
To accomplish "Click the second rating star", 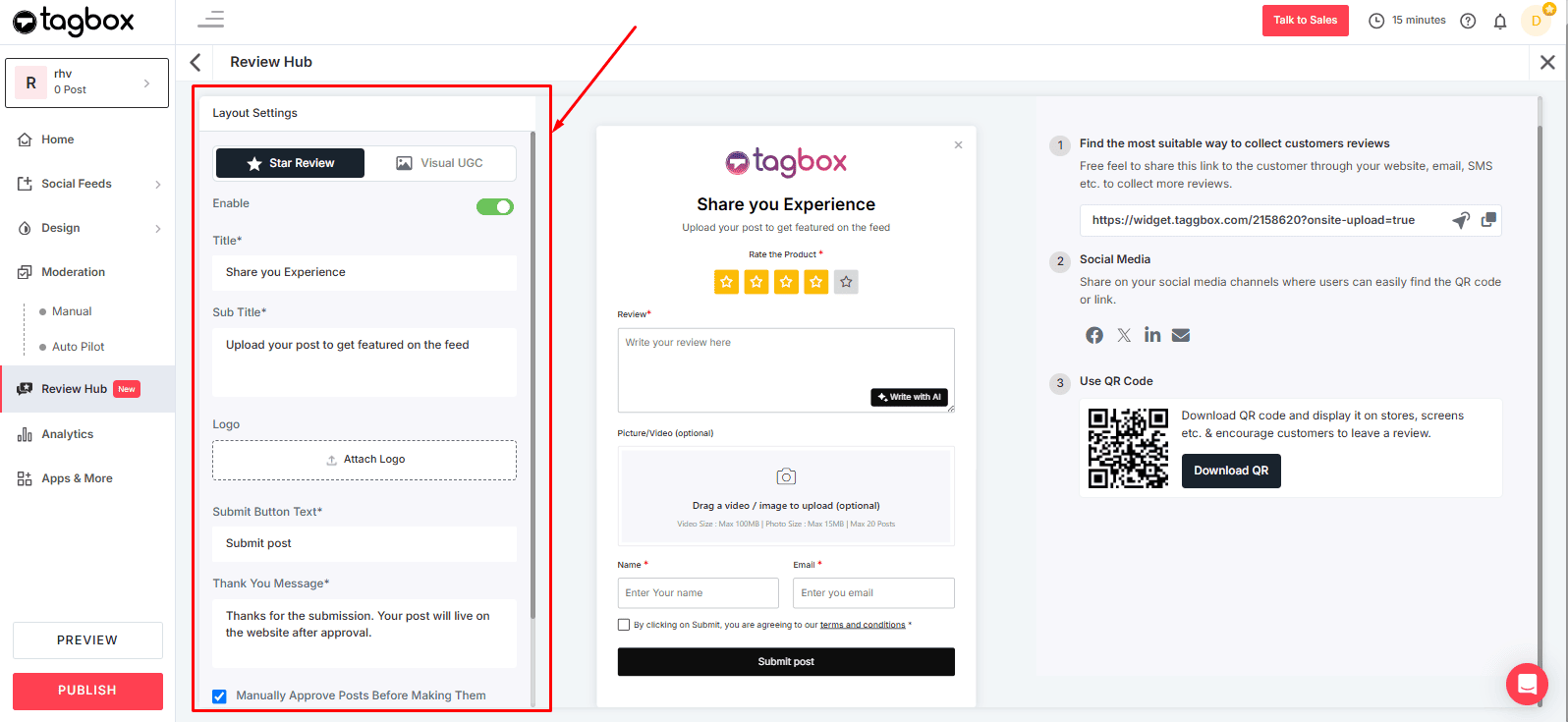I will click(756, 282).
